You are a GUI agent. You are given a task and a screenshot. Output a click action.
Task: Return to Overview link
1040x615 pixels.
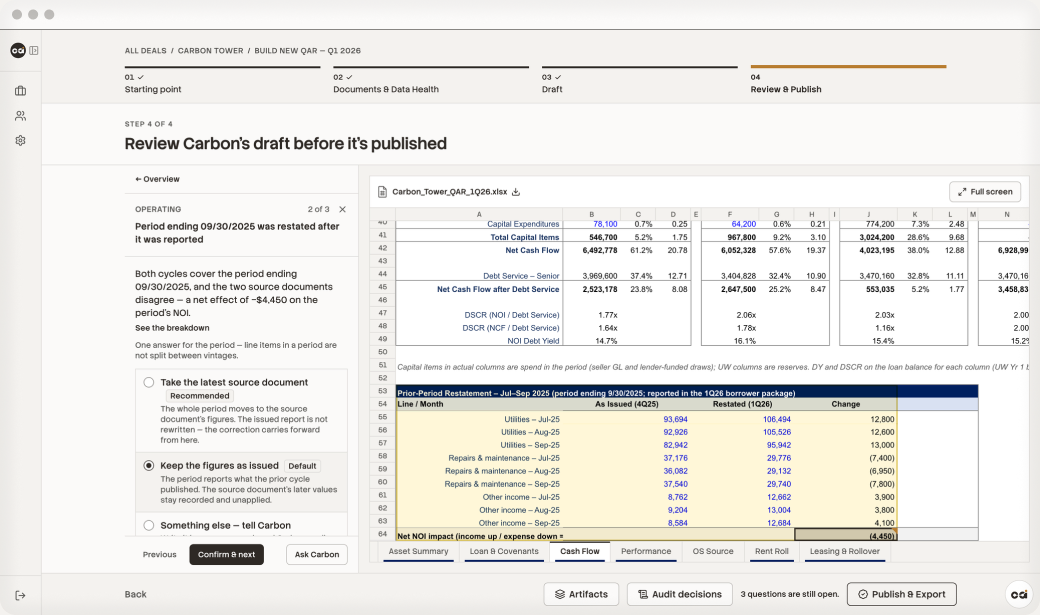click(157, 179)
